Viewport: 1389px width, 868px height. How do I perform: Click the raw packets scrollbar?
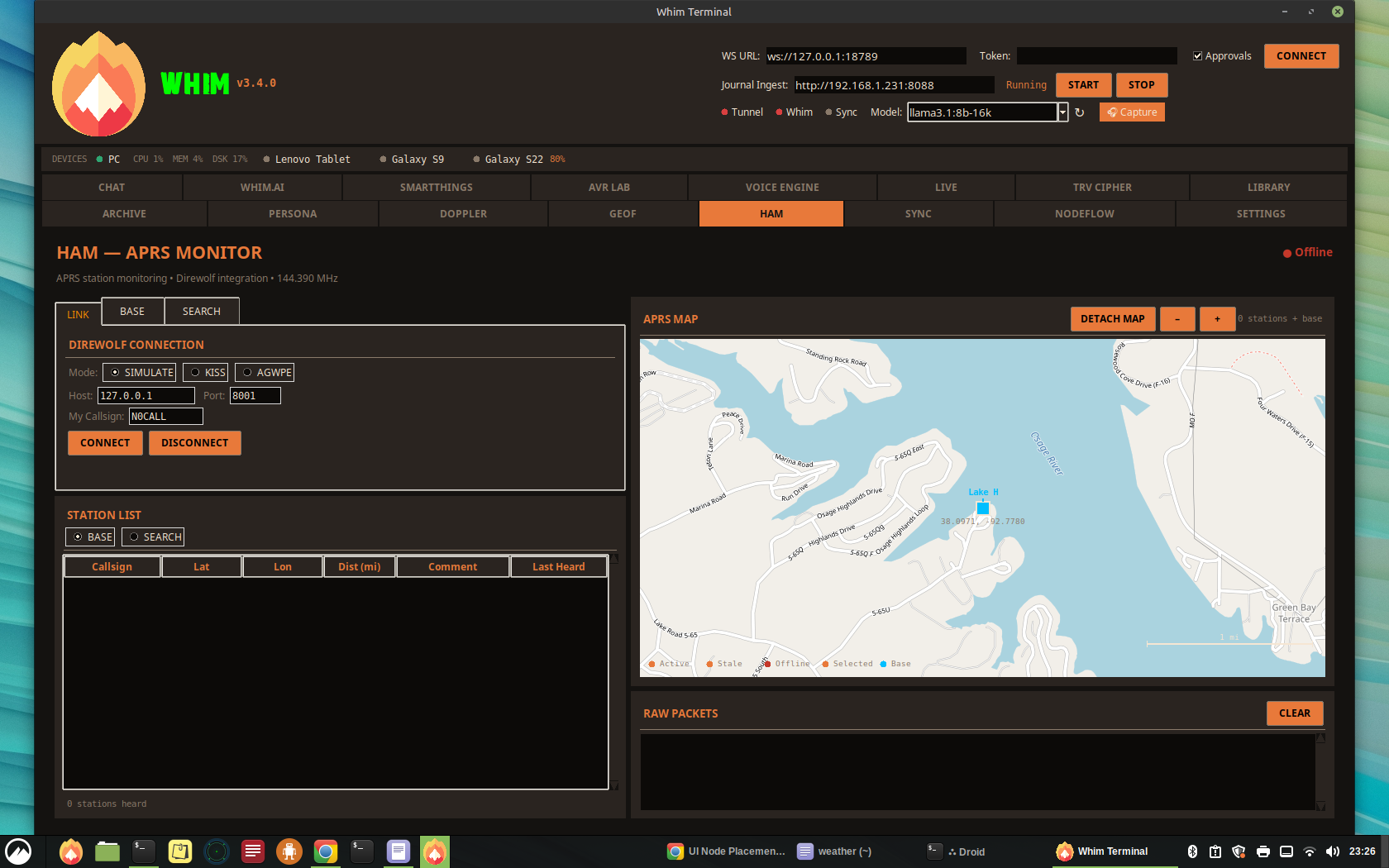1320,771
